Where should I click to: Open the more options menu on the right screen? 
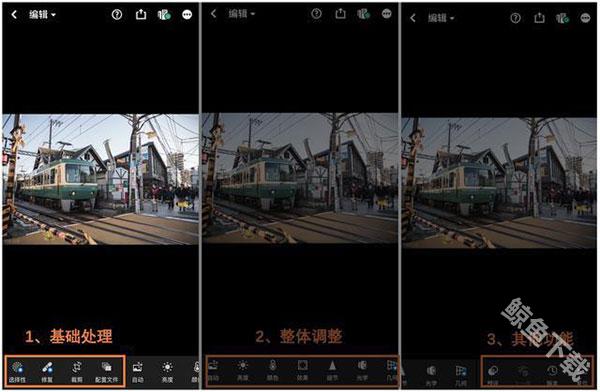click(x=585, y=18)
